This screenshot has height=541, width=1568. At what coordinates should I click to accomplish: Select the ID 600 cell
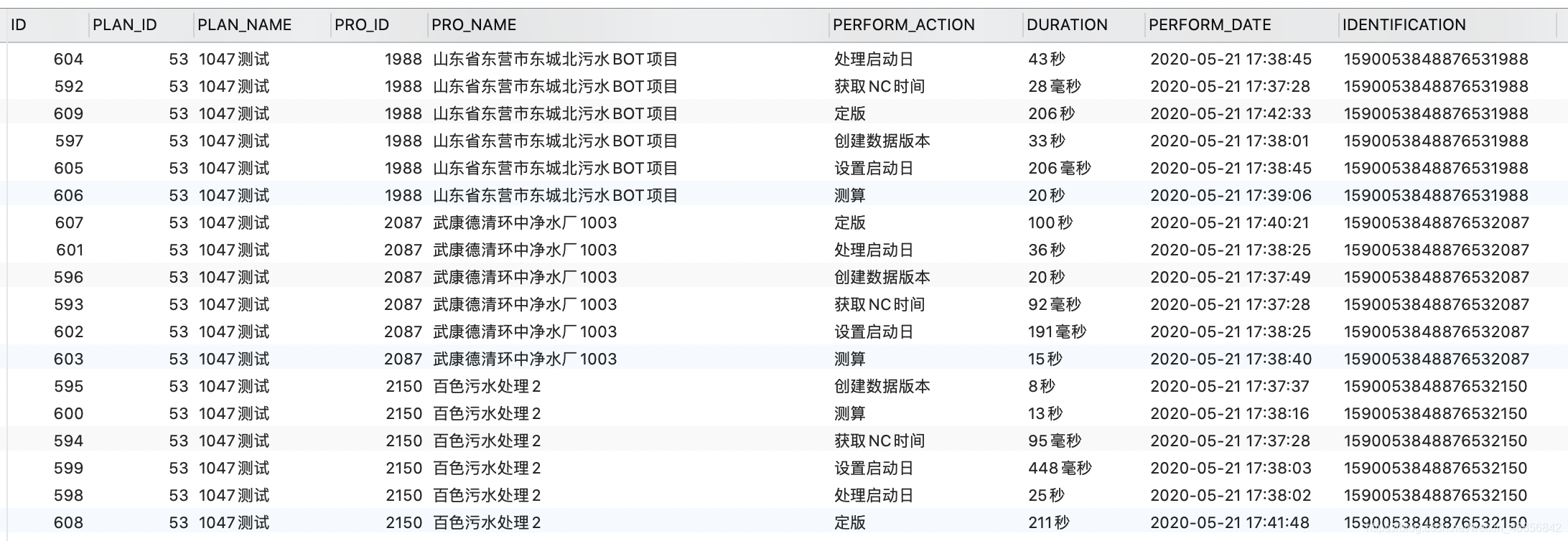pos(68,414)
